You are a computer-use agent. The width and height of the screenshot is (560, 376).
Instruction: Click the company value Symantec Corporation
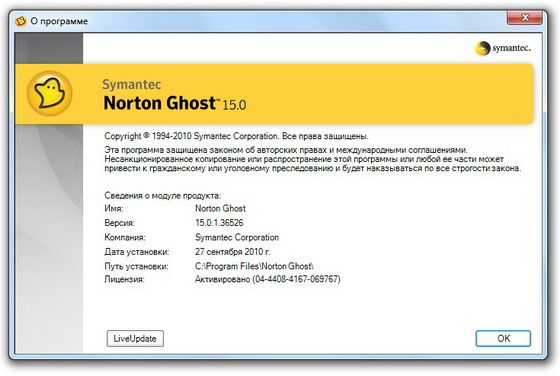(237, 237)
